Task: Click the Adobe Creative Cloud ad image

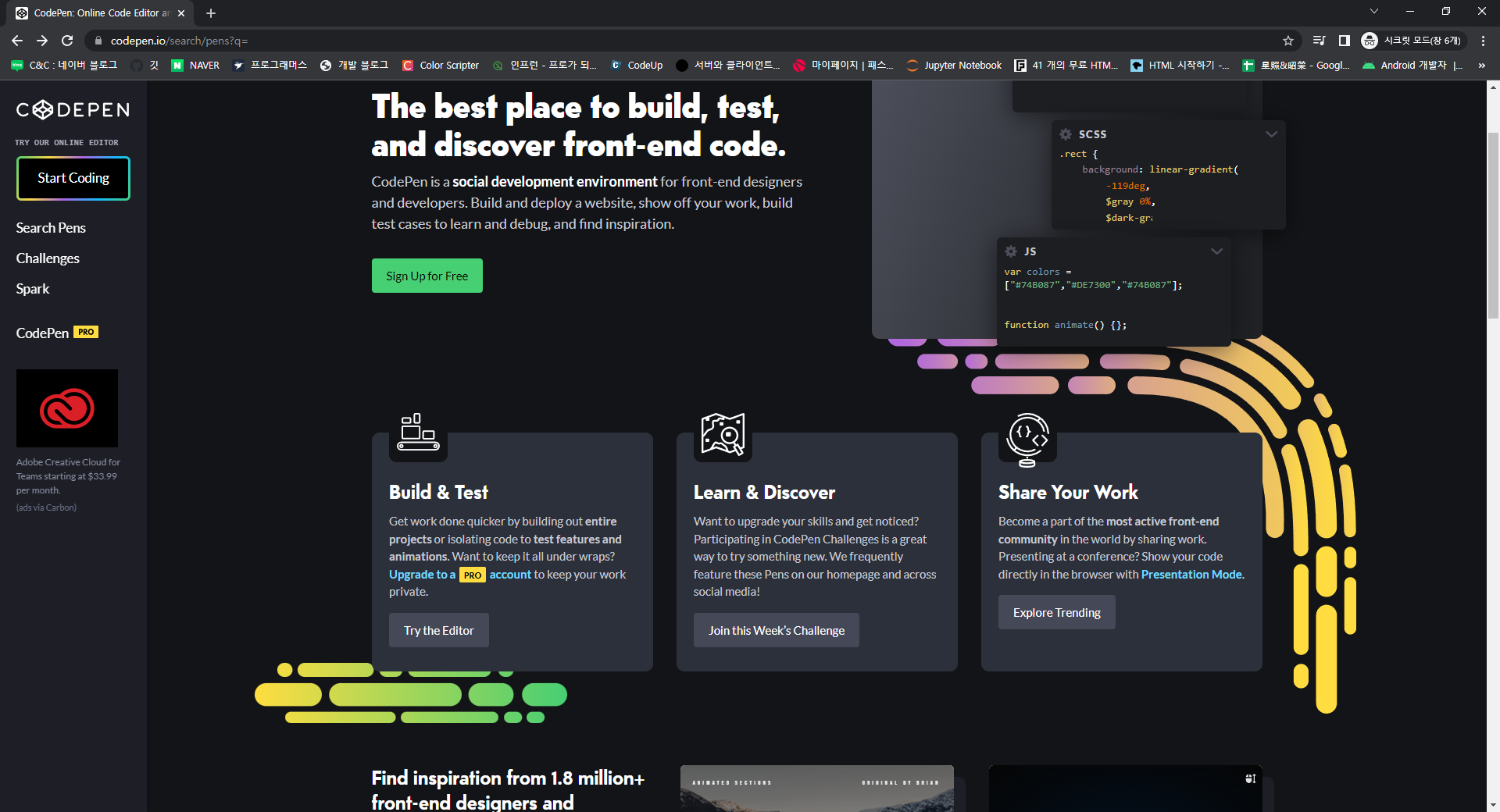Action: point(67,408)
